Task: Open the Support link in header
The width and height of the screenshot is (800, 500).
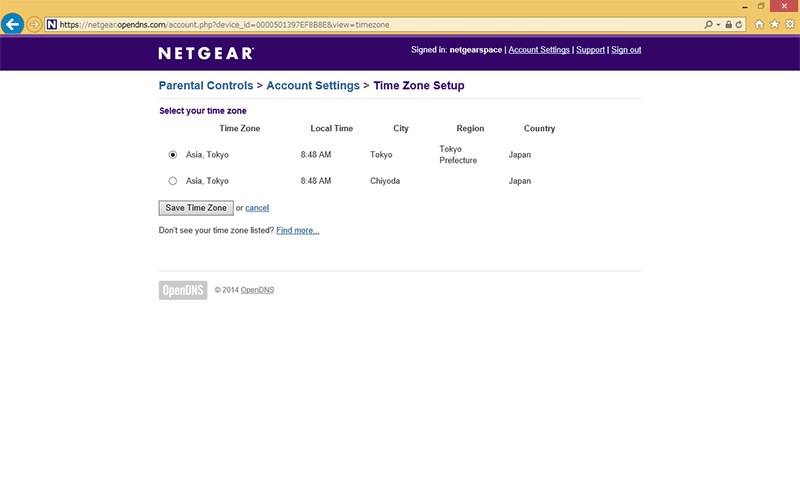Action: [x=590, y=50]
